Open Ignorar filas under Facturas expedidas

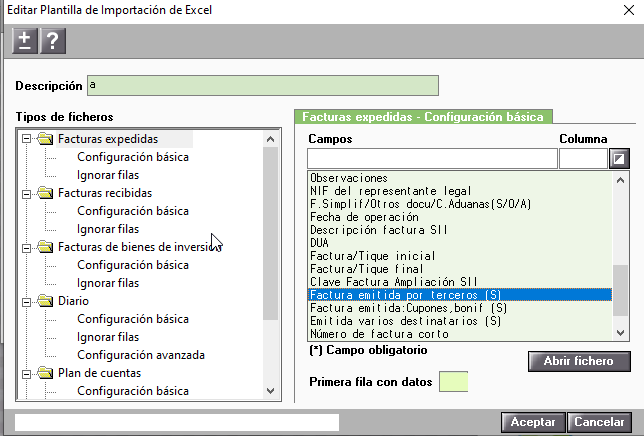pos(108,175)
